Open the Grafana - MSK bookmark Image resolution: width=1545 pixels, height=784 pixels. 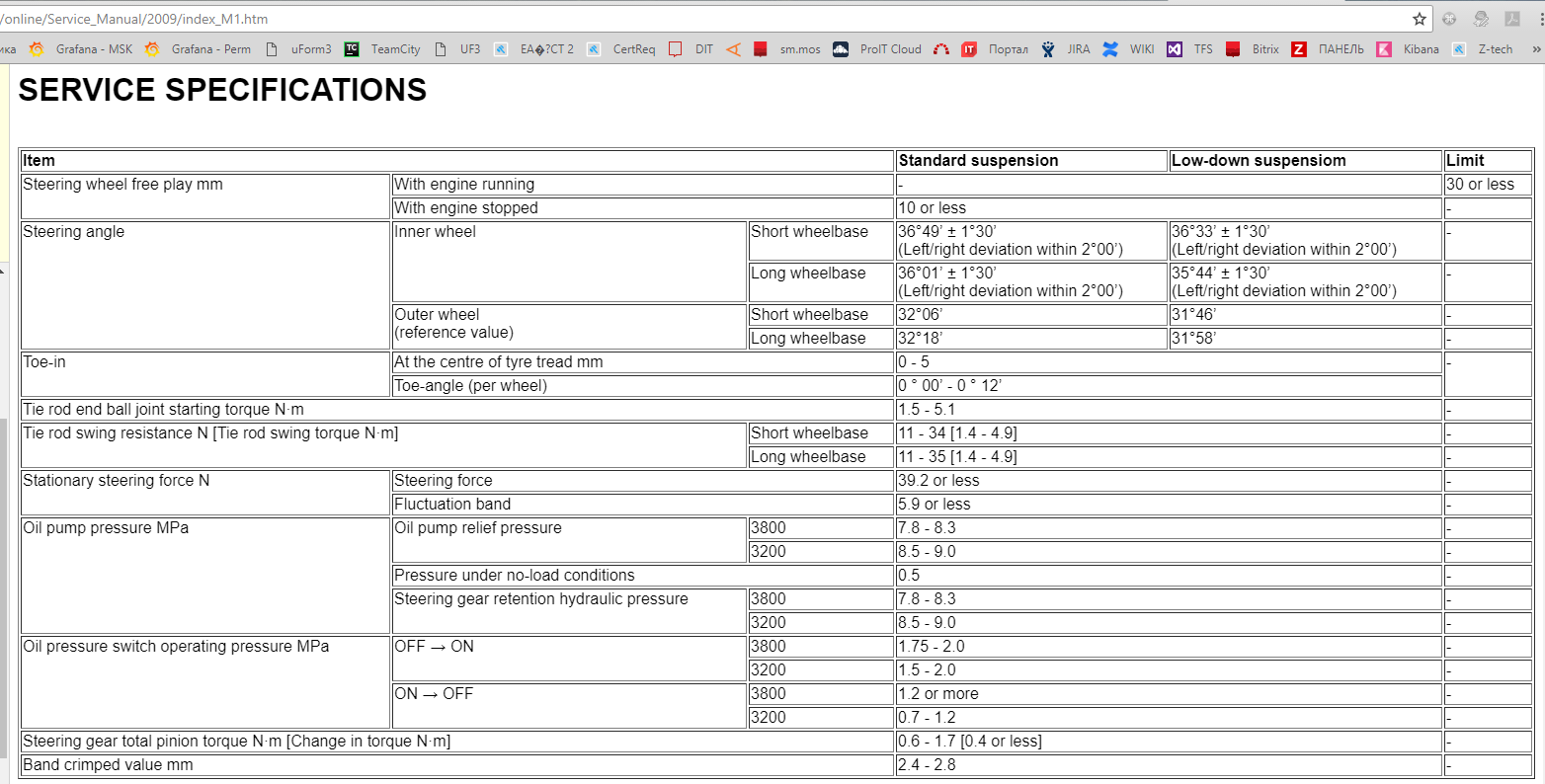click(82, 49)
